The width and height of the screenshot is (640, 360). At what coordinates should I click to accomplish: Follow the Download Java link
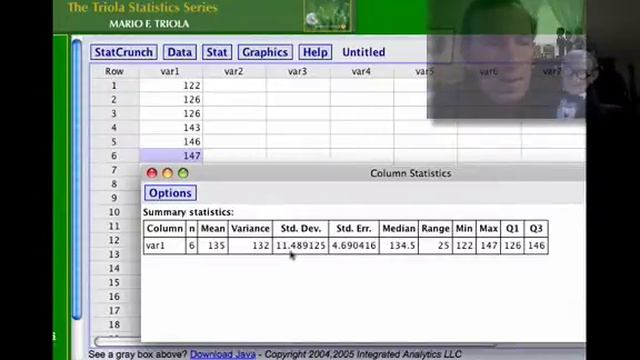coord(223,354)
